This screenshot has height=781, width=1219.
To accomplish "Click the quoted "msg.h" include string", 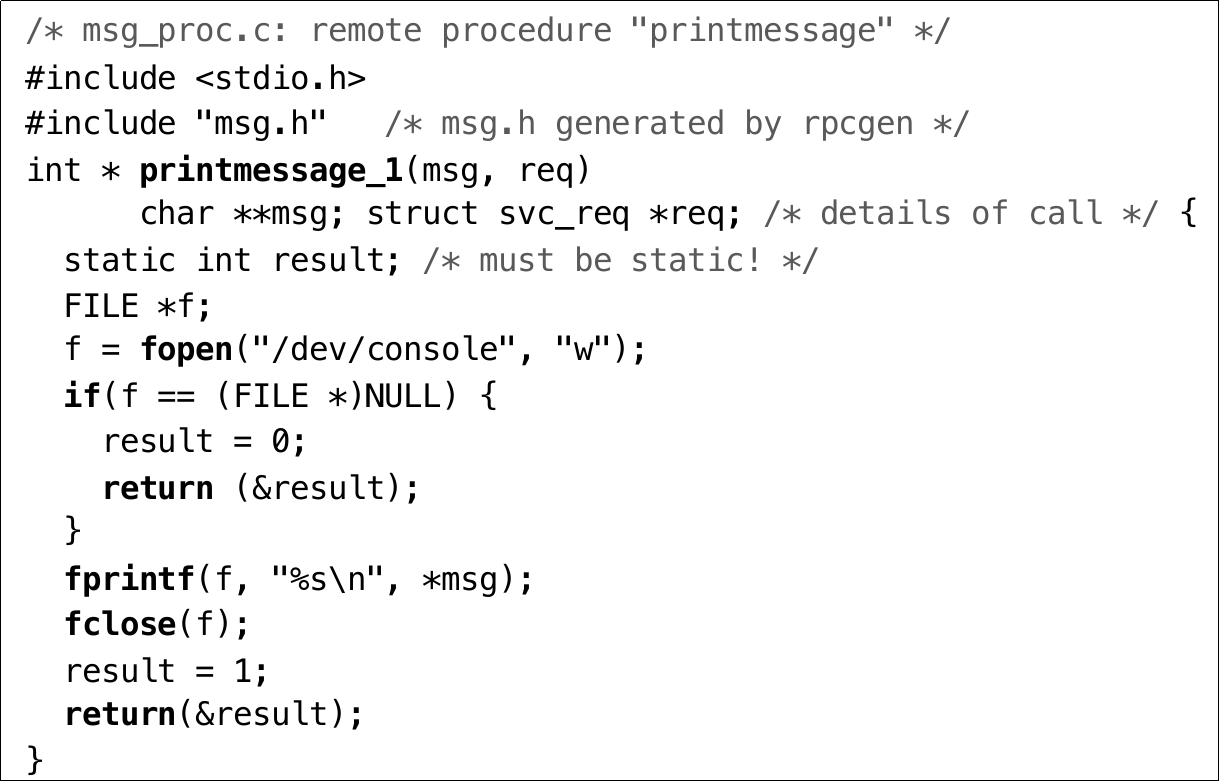I will [x=260, y=124].
